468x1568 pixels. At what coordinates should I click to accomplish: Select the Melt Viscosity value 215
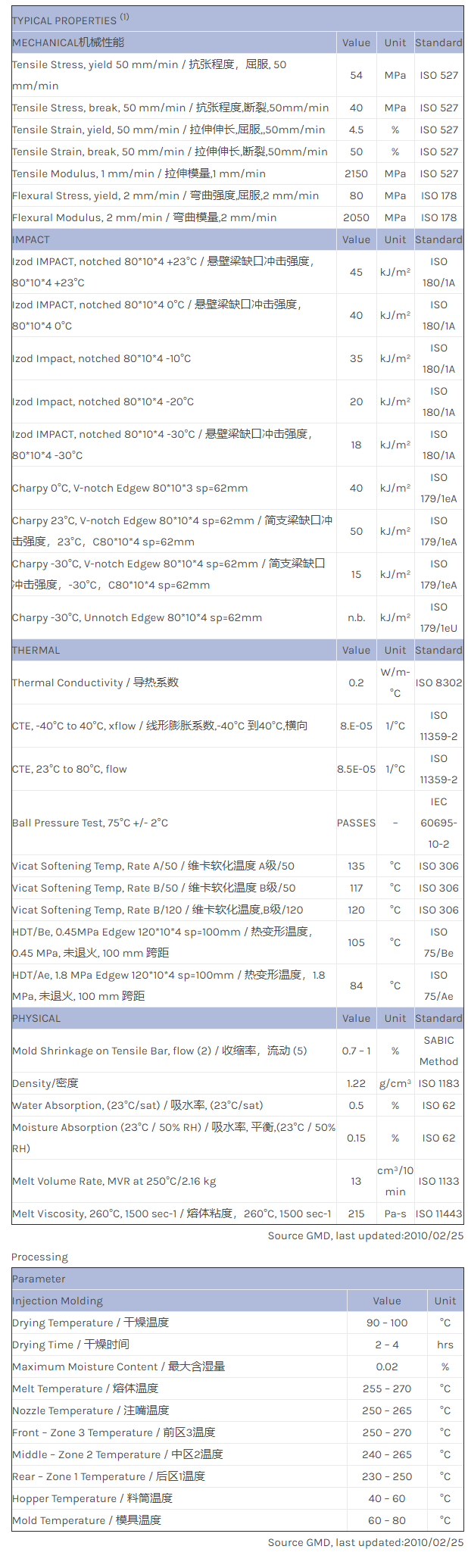point(356,1213)
